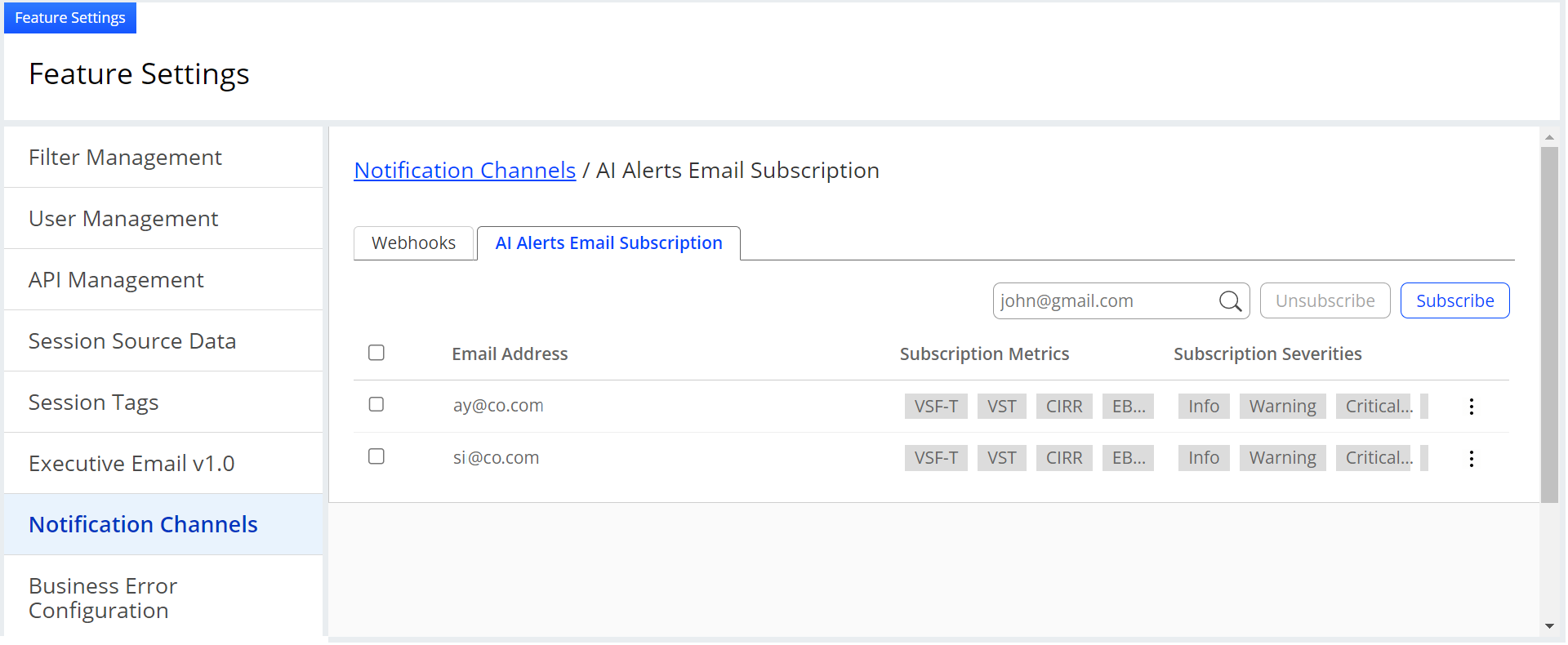Open kebab menu for si@co.com row
Image resolution: width=1568 pixels, height=645 pixels.
click(1471, 459)
